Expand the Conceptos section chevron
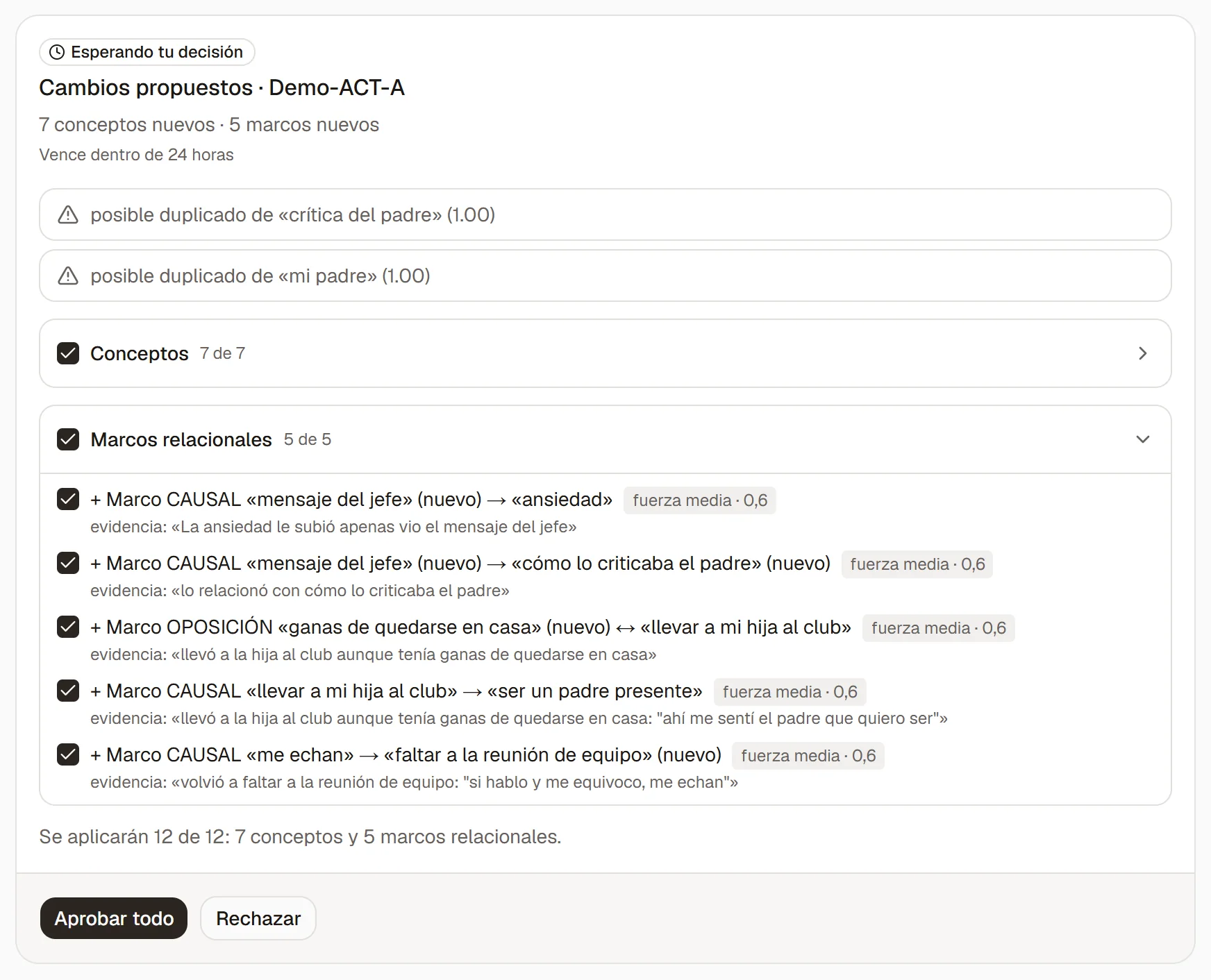 click(x=1143, y=353)
